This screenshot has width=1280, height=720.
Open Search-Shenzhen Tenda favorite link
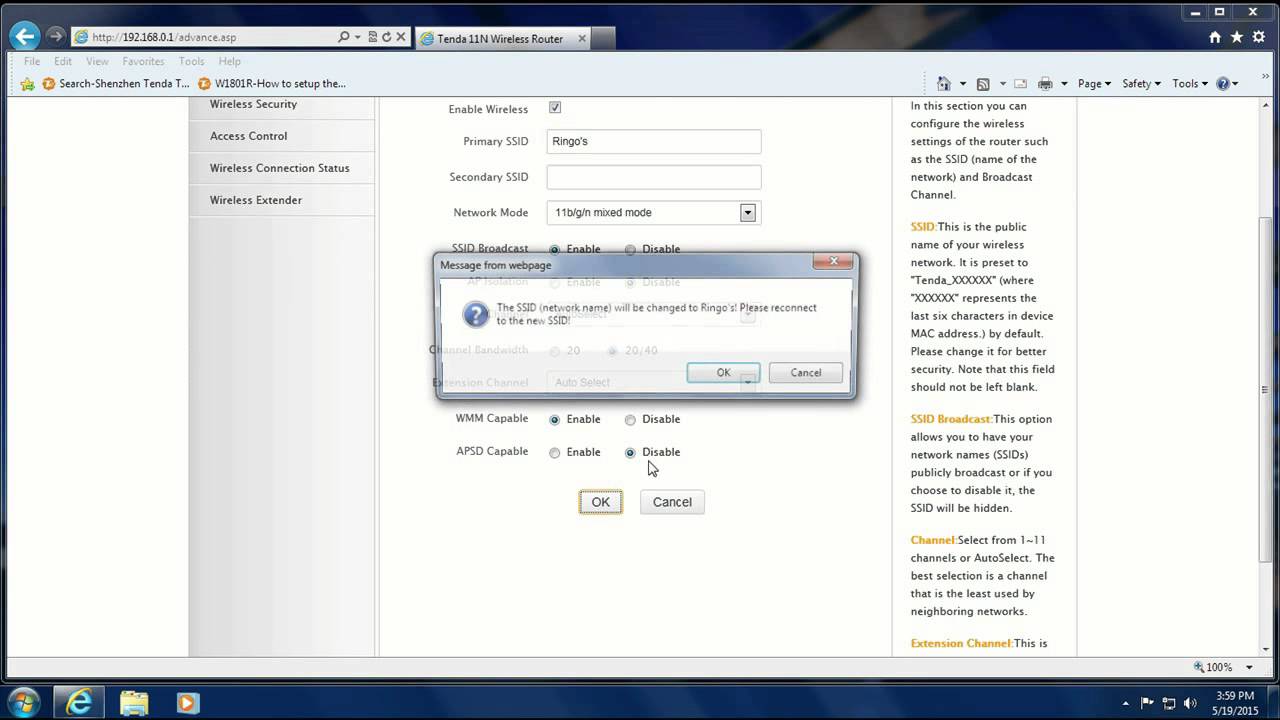pyautogui.click(x=116, y=84)
